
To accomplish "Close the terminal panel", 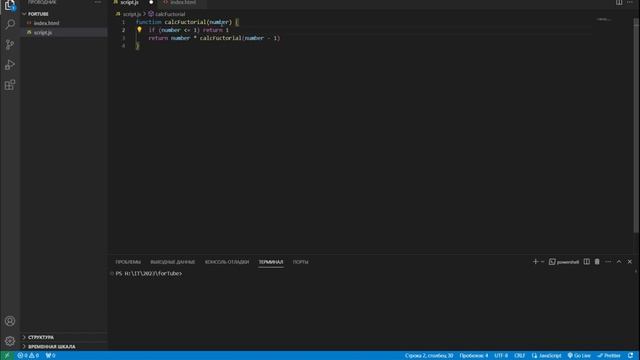I will pyautogui.click(x=629, y=262).
